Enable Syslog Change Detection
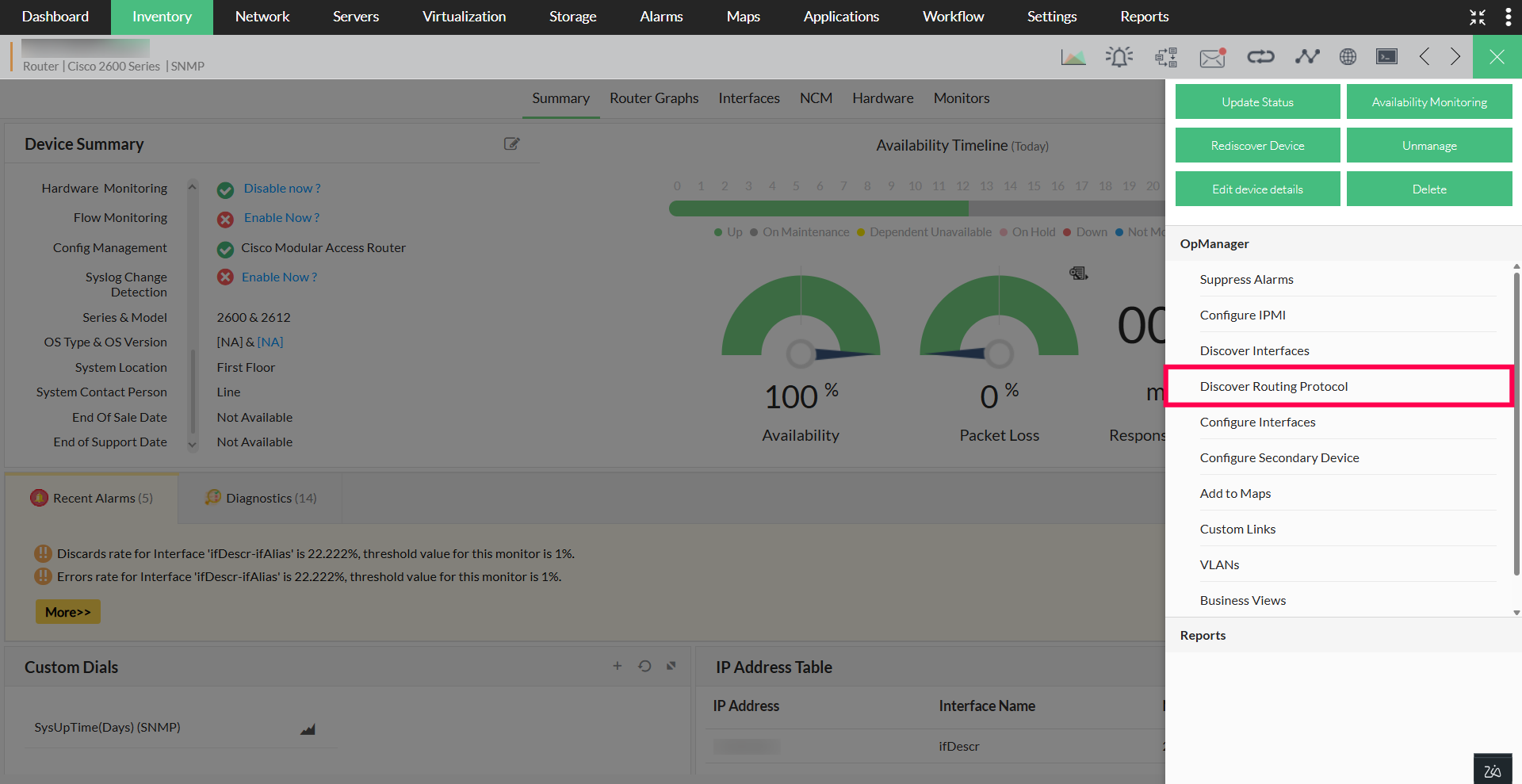The height and width of the screenshot is (784, 1522). [279, 277]
